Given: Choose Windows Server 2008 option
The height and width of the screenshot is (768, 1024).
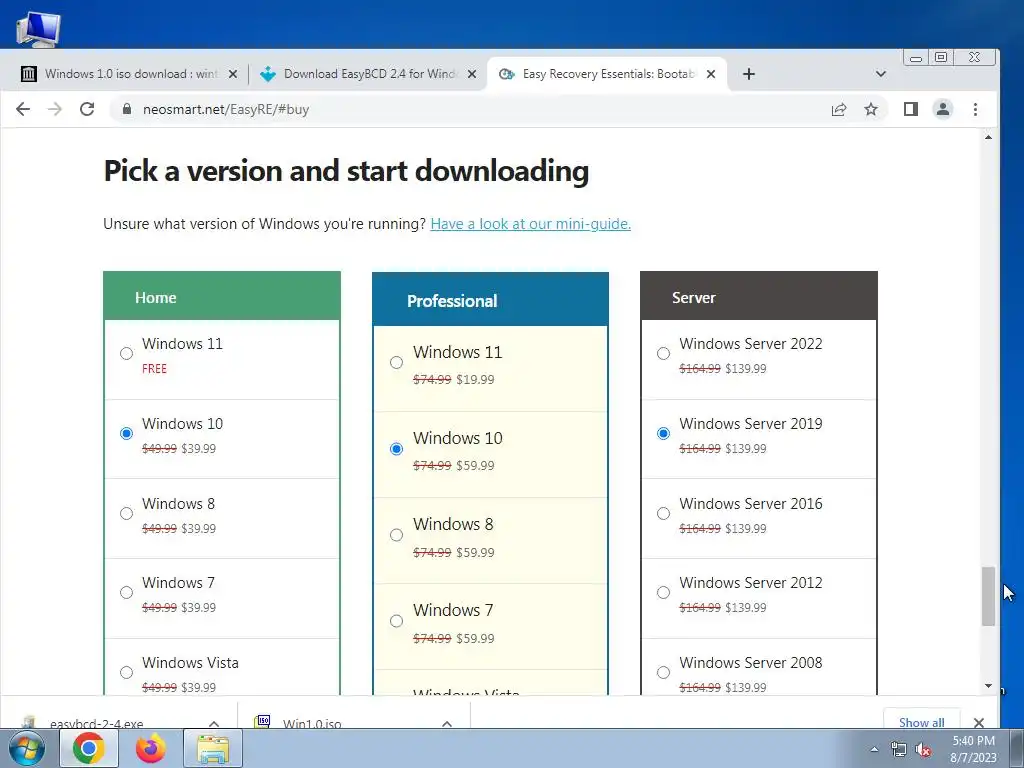Looking at the screenshot, I should pyautogui.click(x=664, y=673).
